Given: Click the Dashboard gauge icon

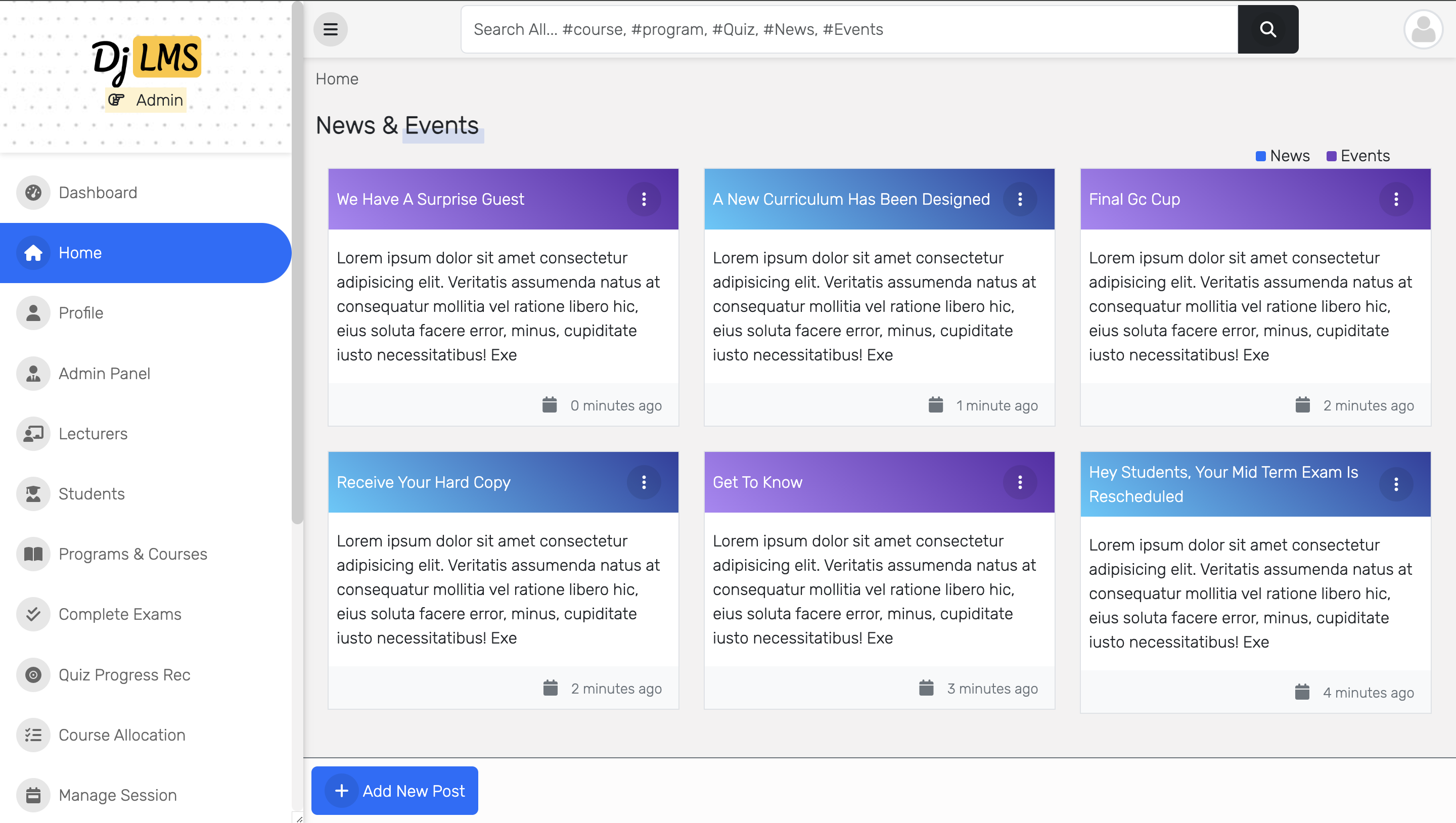Looking at the screenshot, I should 33,193.
